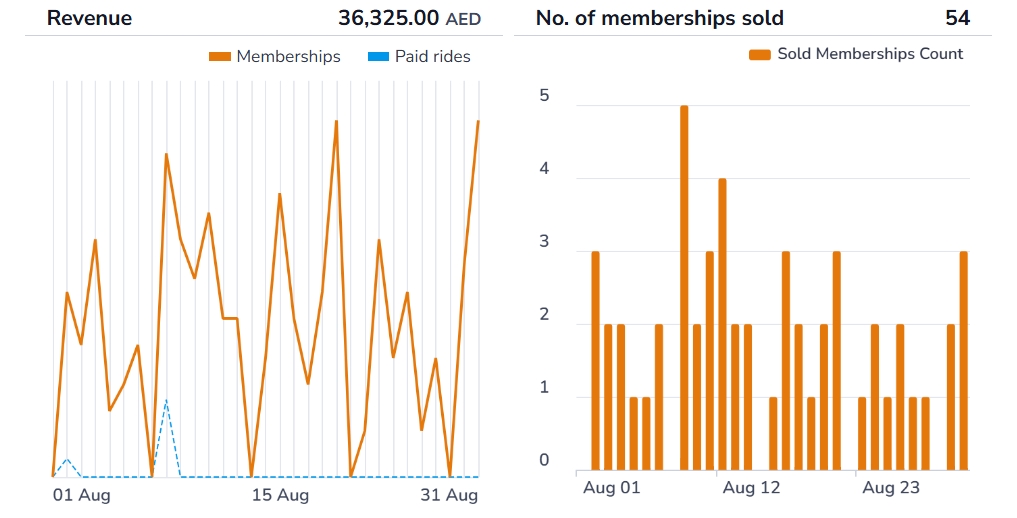1017x518 pixels.
Task: Click the final Memberships revenue point at far right
Action: (x=478, y=122)
